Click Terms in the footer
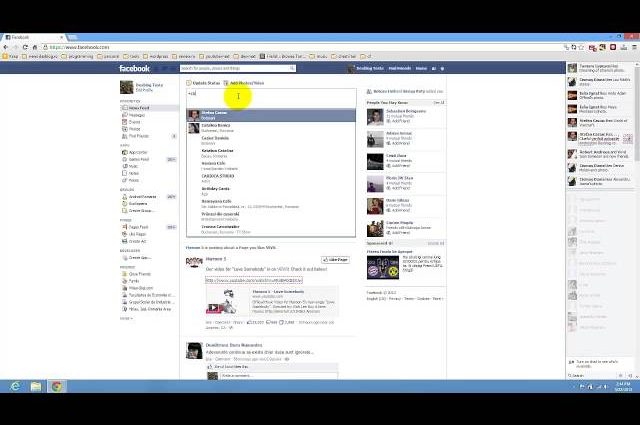The image size is (640, 425). click(x=409, y=299)
